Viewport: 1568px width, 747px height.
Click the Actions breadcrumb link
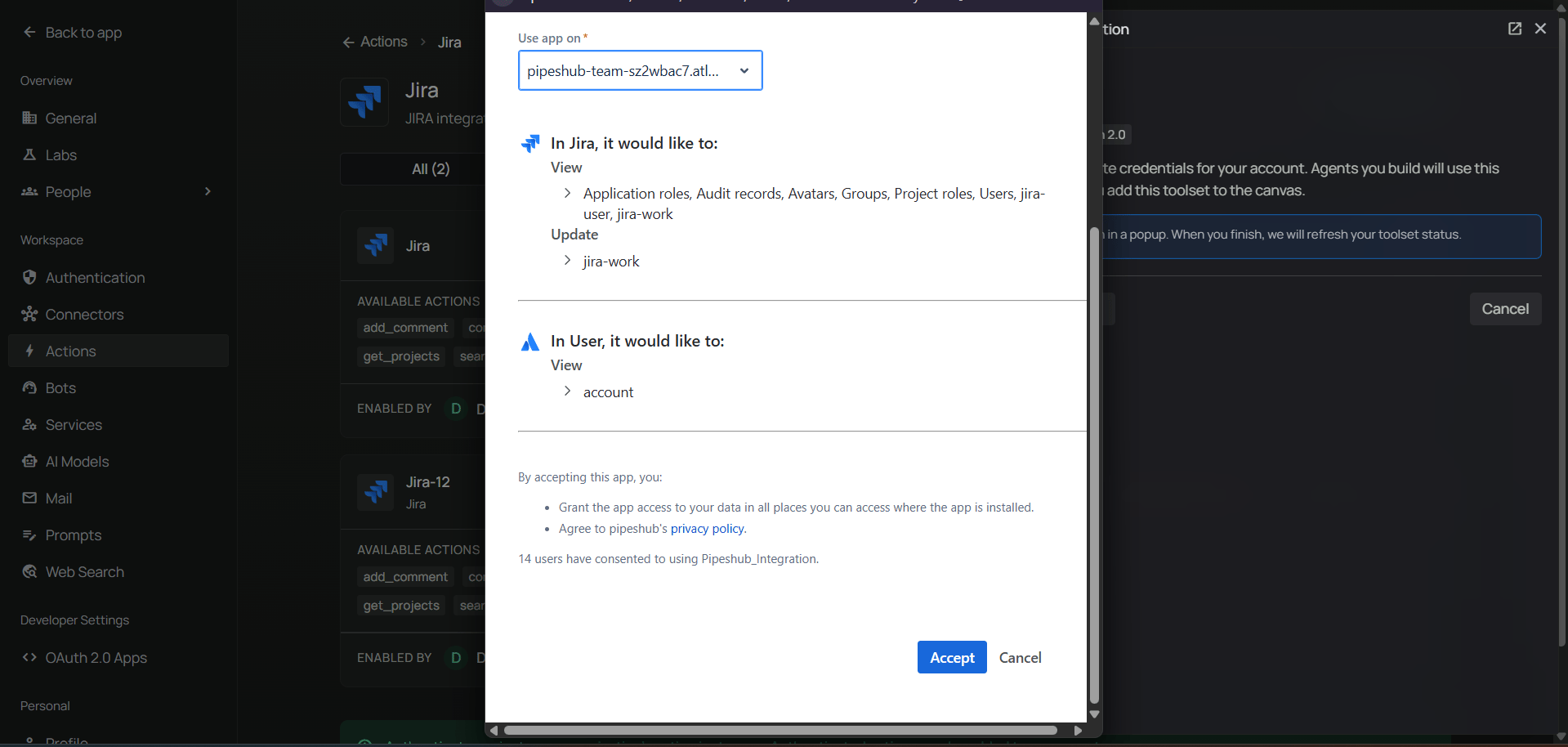tap(384, 42)
